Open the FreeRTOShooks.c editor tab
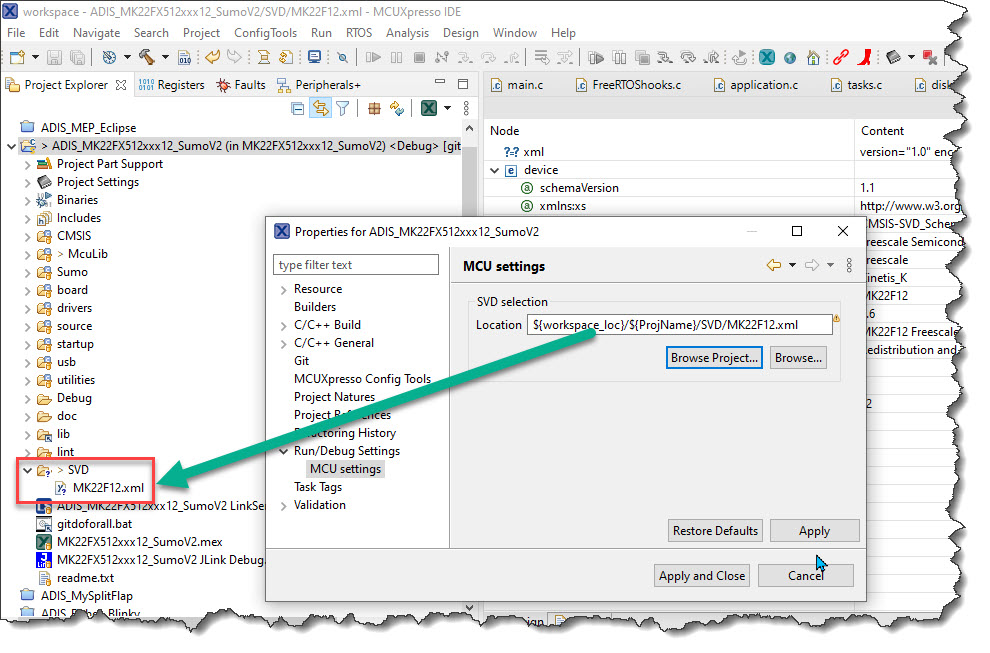Viewport: 990px width, 653px height. 636,85
